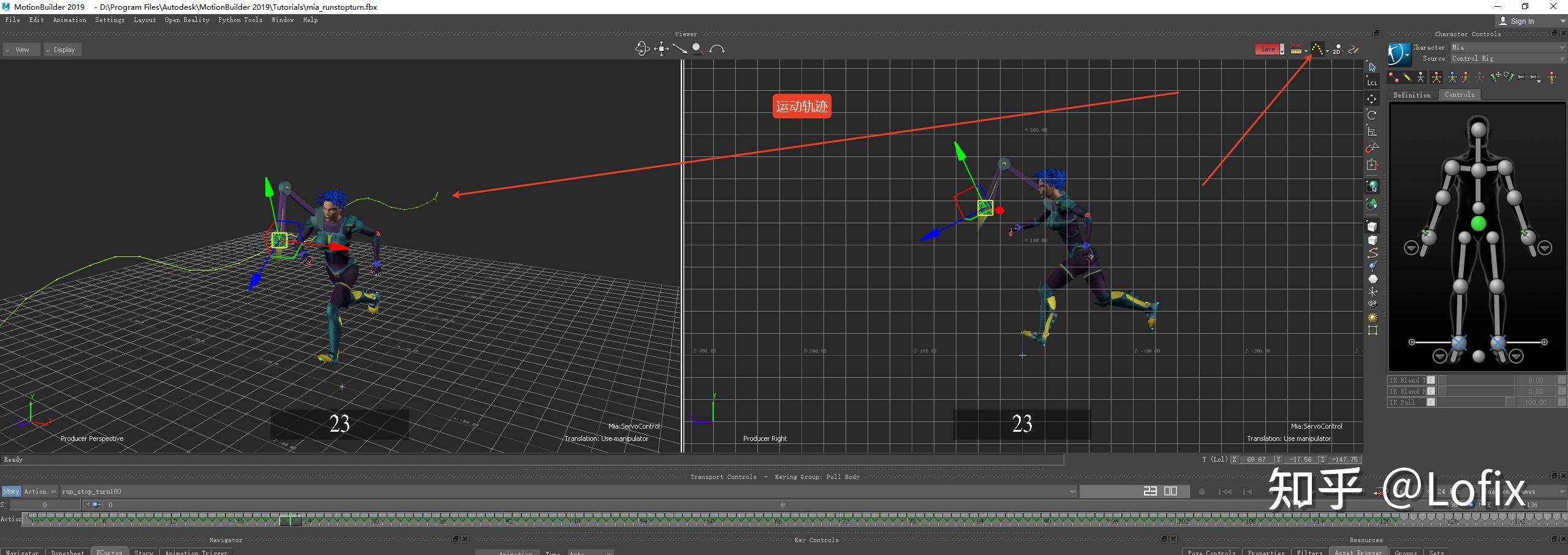Viewport: 1568px width, 555px height.
Task: Open the Display dropdown in Viewer
Action: coord(62,50)
